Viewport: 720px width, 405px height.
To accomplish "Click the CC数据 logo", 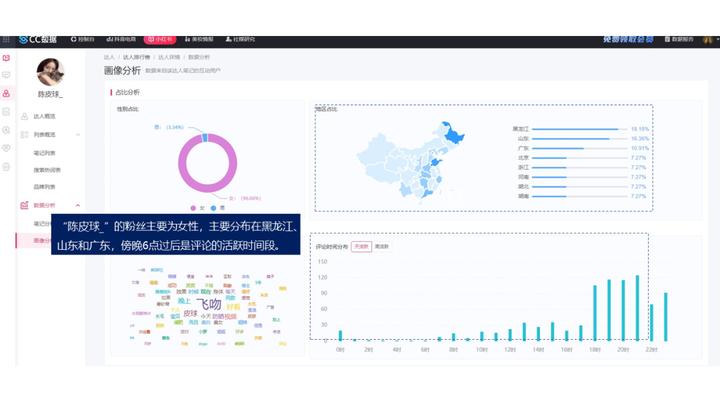I will pos(38,39).
